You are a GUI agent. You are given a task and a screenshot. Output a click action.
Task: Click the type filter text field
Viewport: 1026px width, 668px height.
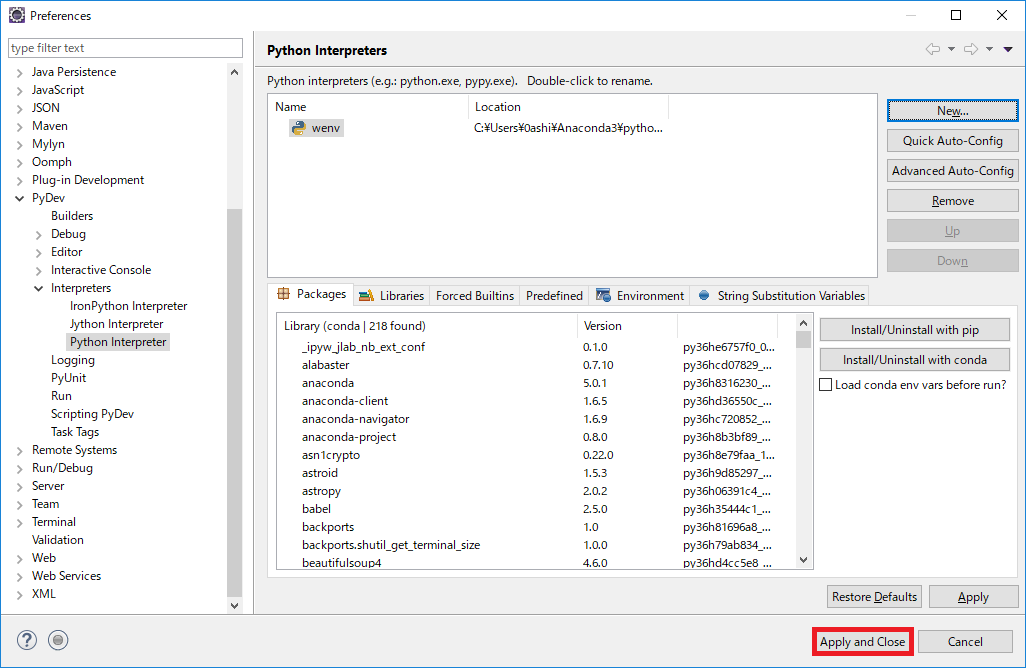pos(124,47)
